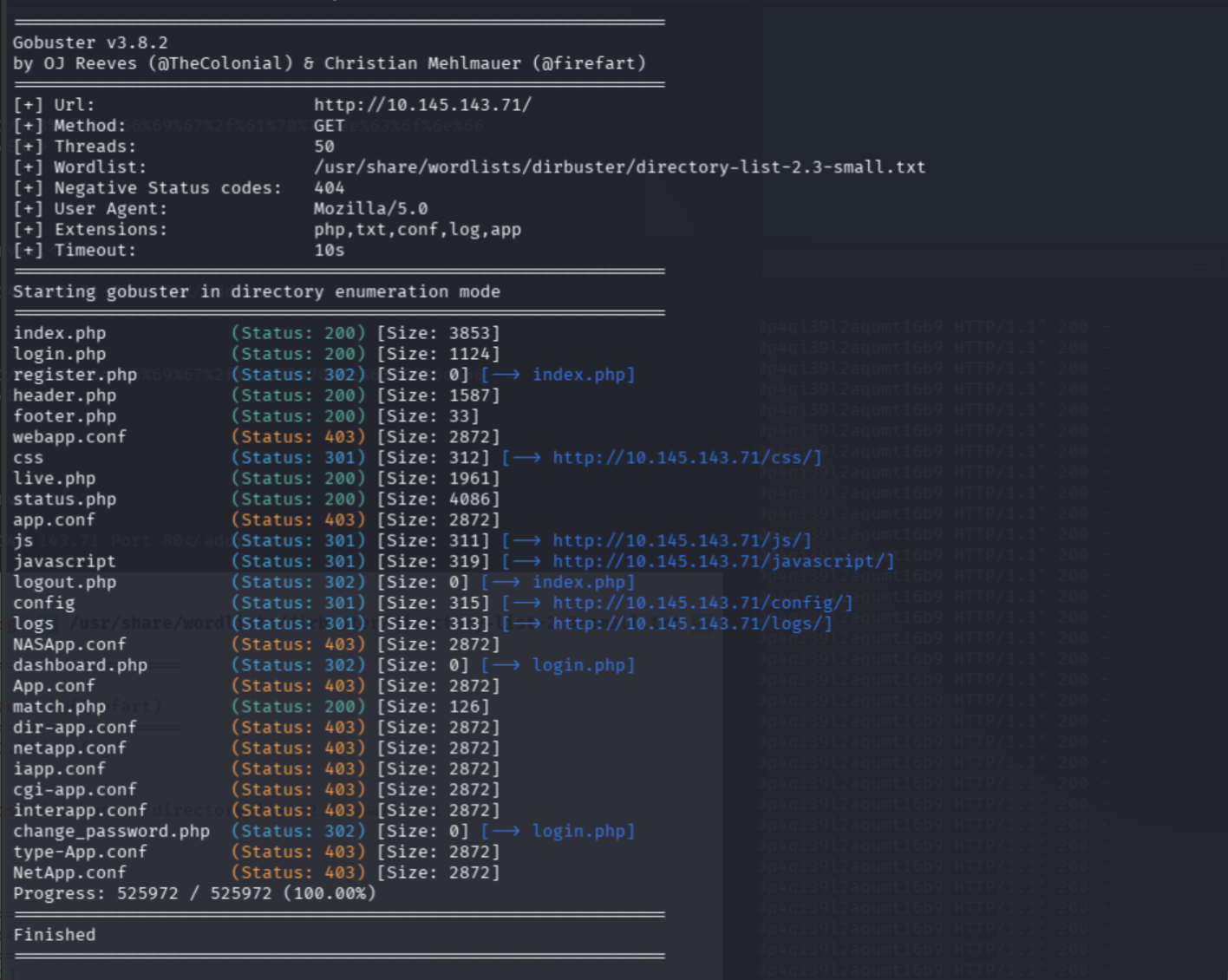Open the http://10.145.143.71/logs/ redirect link
This screenshot has width=1228, height=980.
point(688,624)
